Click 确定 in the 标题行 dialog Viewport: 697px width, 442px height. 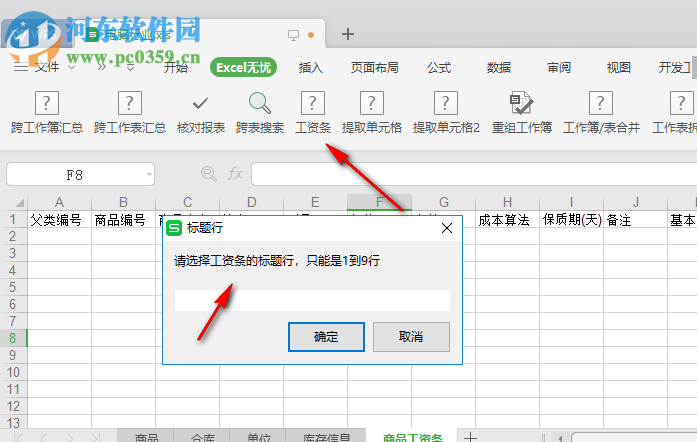click(326, 337)
